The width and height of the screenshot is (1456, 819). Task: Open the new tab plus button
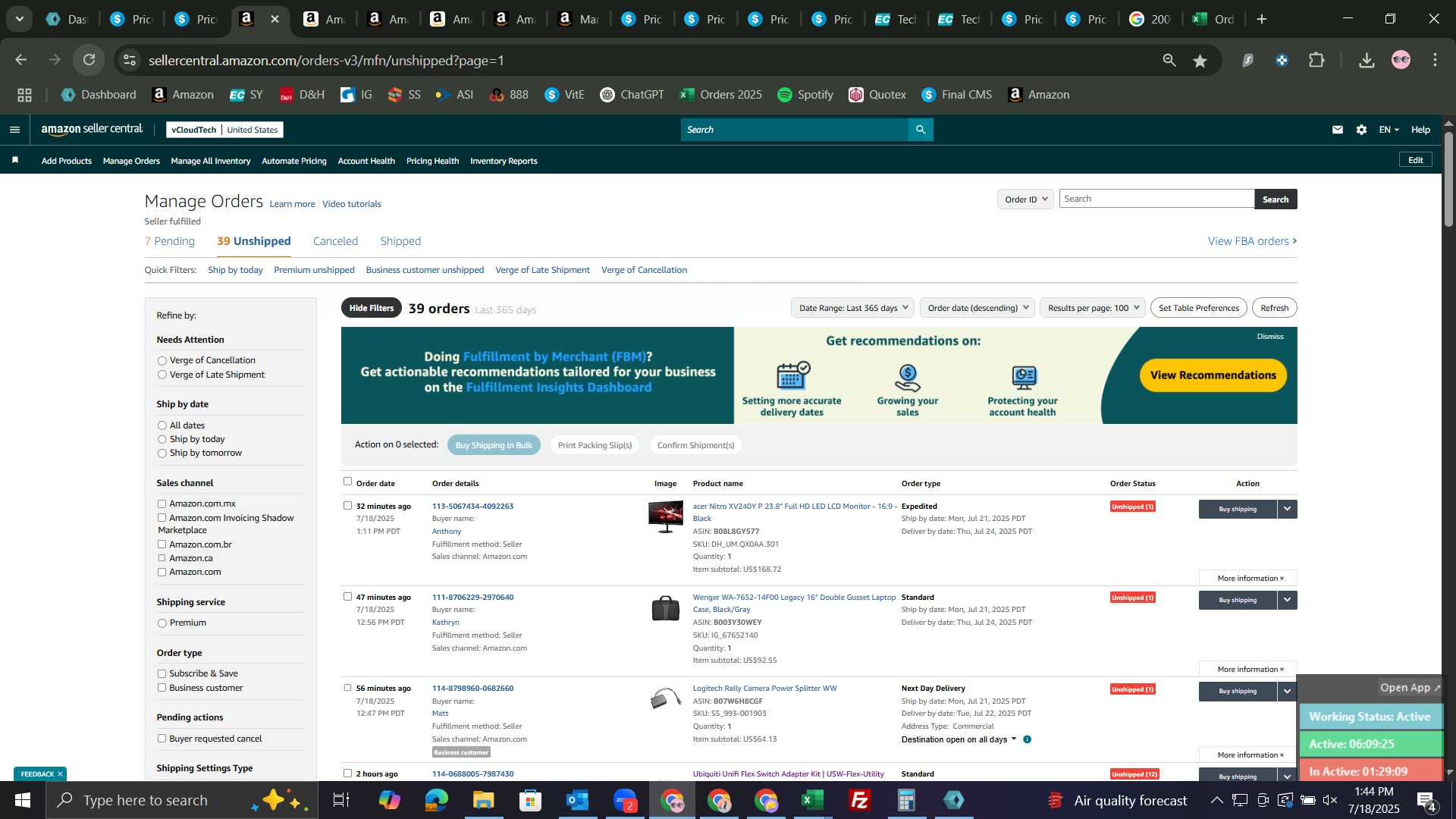click(x=1262, y=19)
